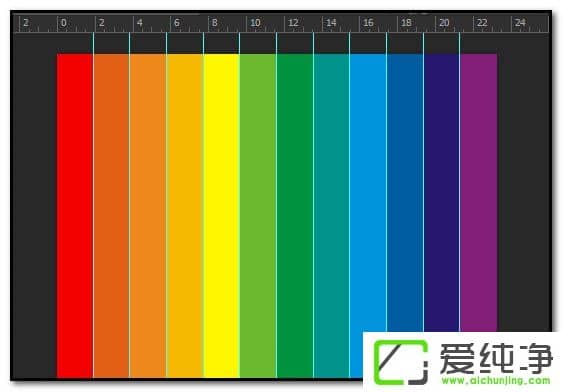The image size is (563, 392).
Task: Select the sky blue stripe
Action: pyautogui.click(x=368, y=193)
